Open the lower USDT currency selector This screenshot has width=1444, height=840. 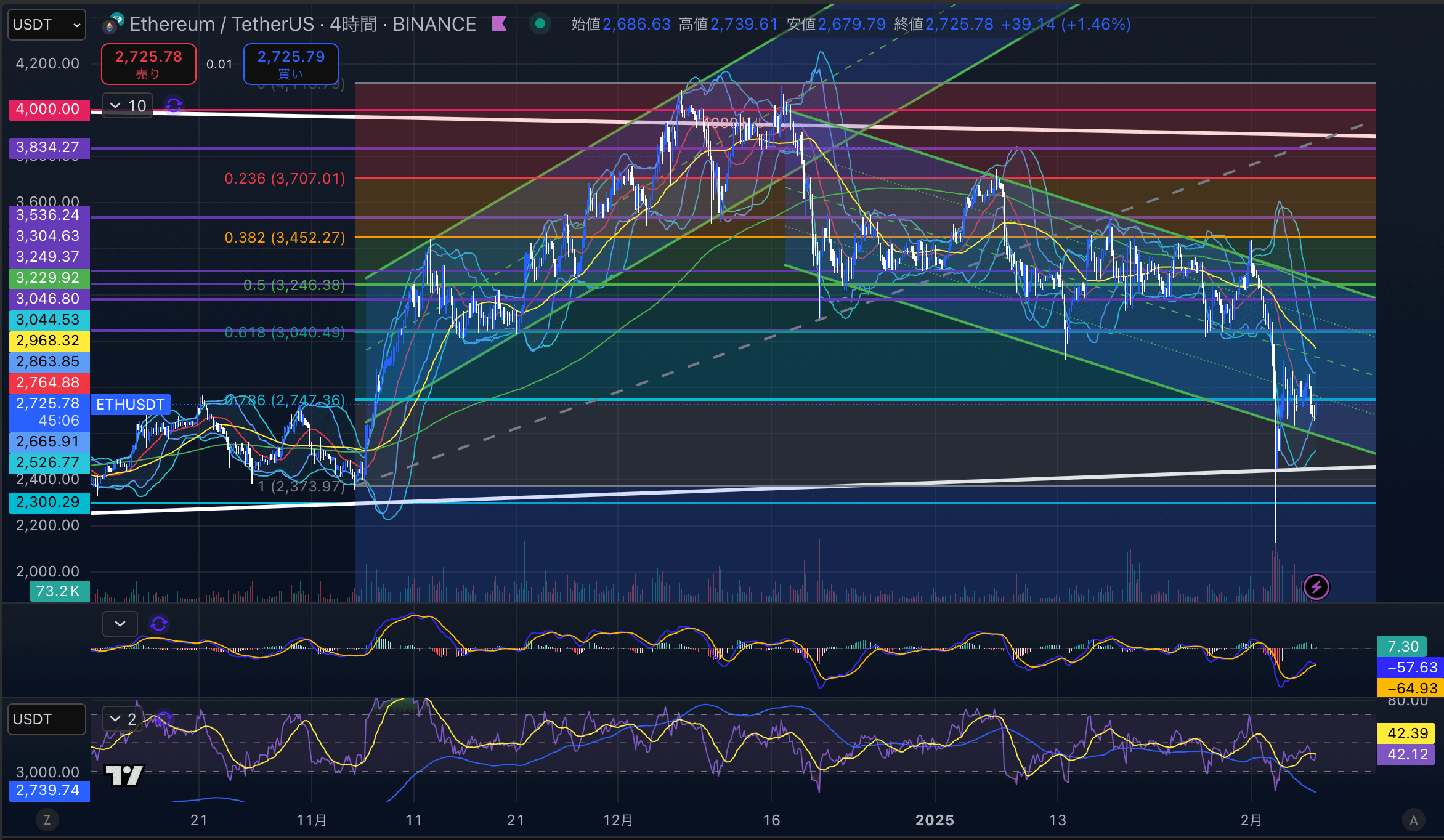pos(46,719)
